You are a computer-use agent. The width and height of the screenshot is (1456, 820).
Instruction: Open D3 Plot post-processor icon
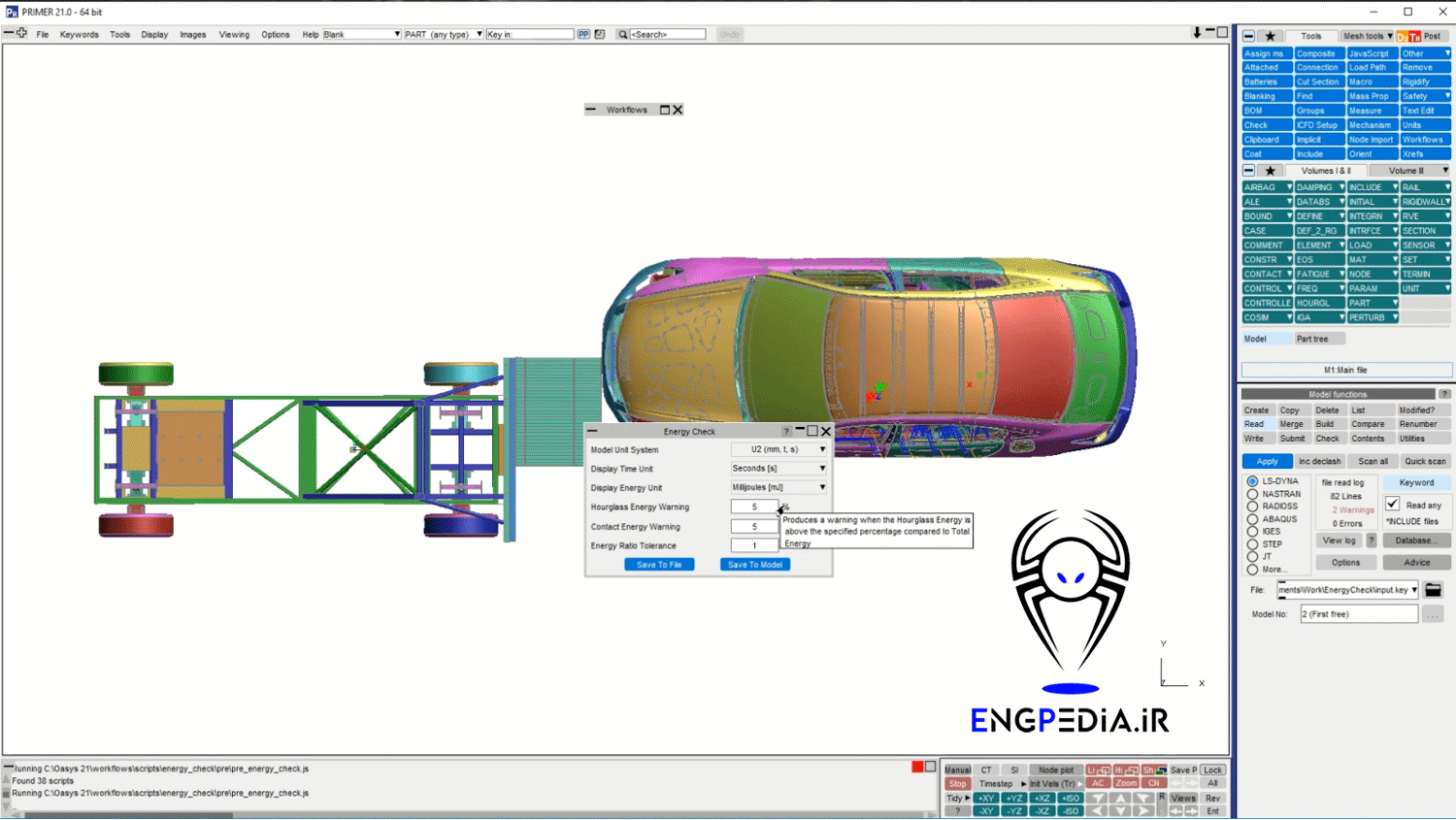click(x=1402, y=36)
